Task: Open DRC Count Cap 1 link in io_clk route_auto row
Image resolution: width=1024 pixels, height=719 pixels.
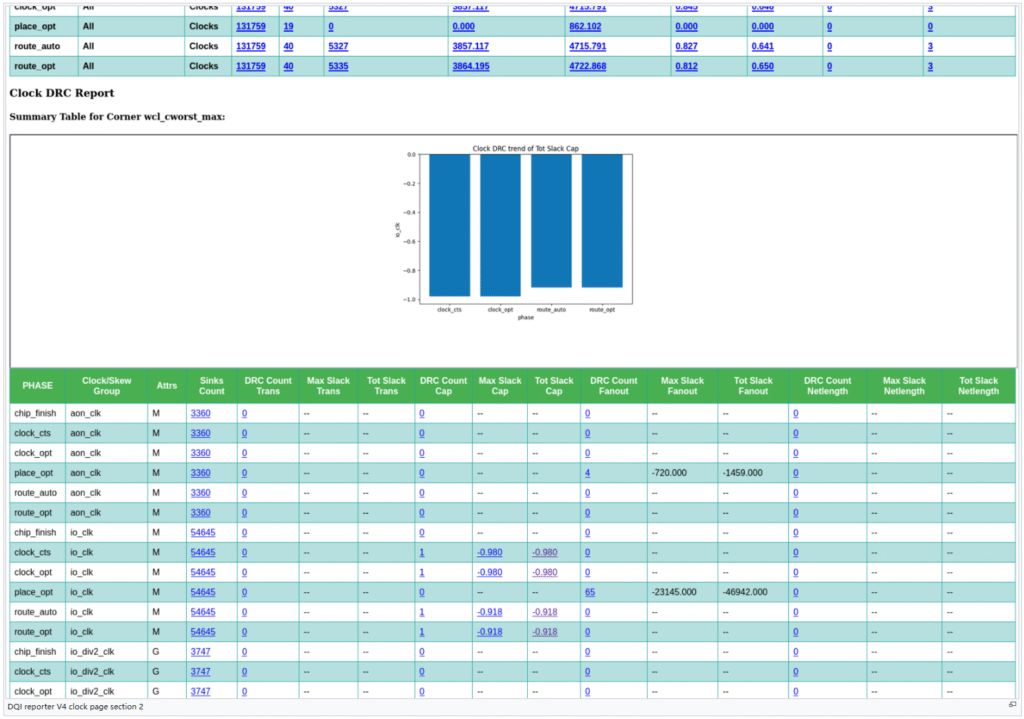Action: (x=422, y=612)
